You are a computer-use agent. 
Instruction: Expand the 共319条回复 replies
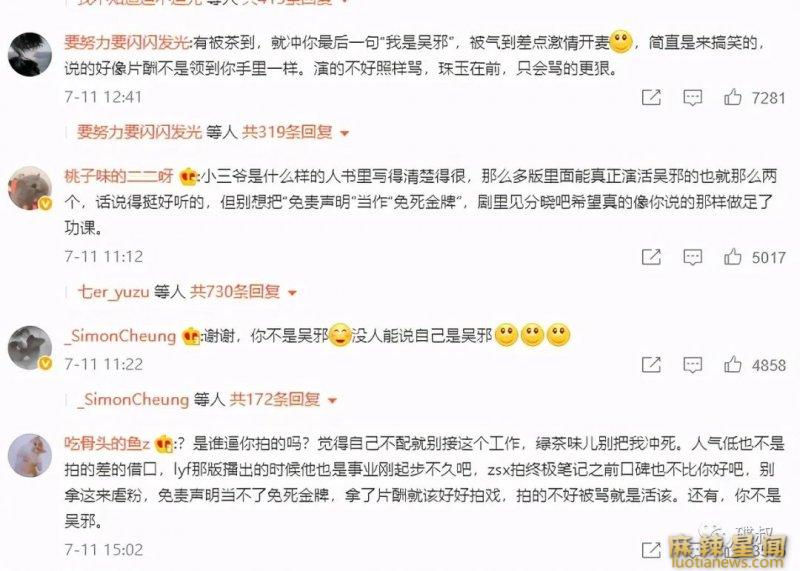(295, 132)
